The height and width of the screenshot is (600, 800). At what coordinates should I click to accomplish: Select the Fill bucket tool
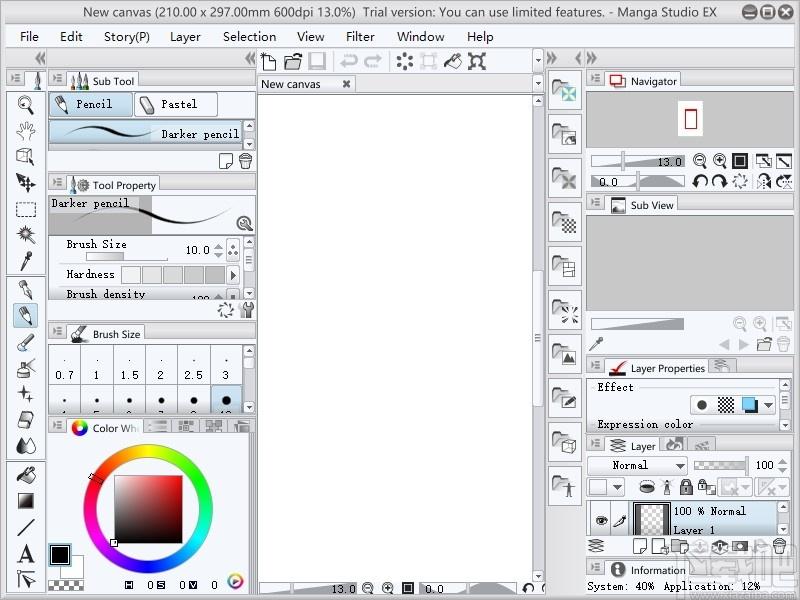pos(26,475)
